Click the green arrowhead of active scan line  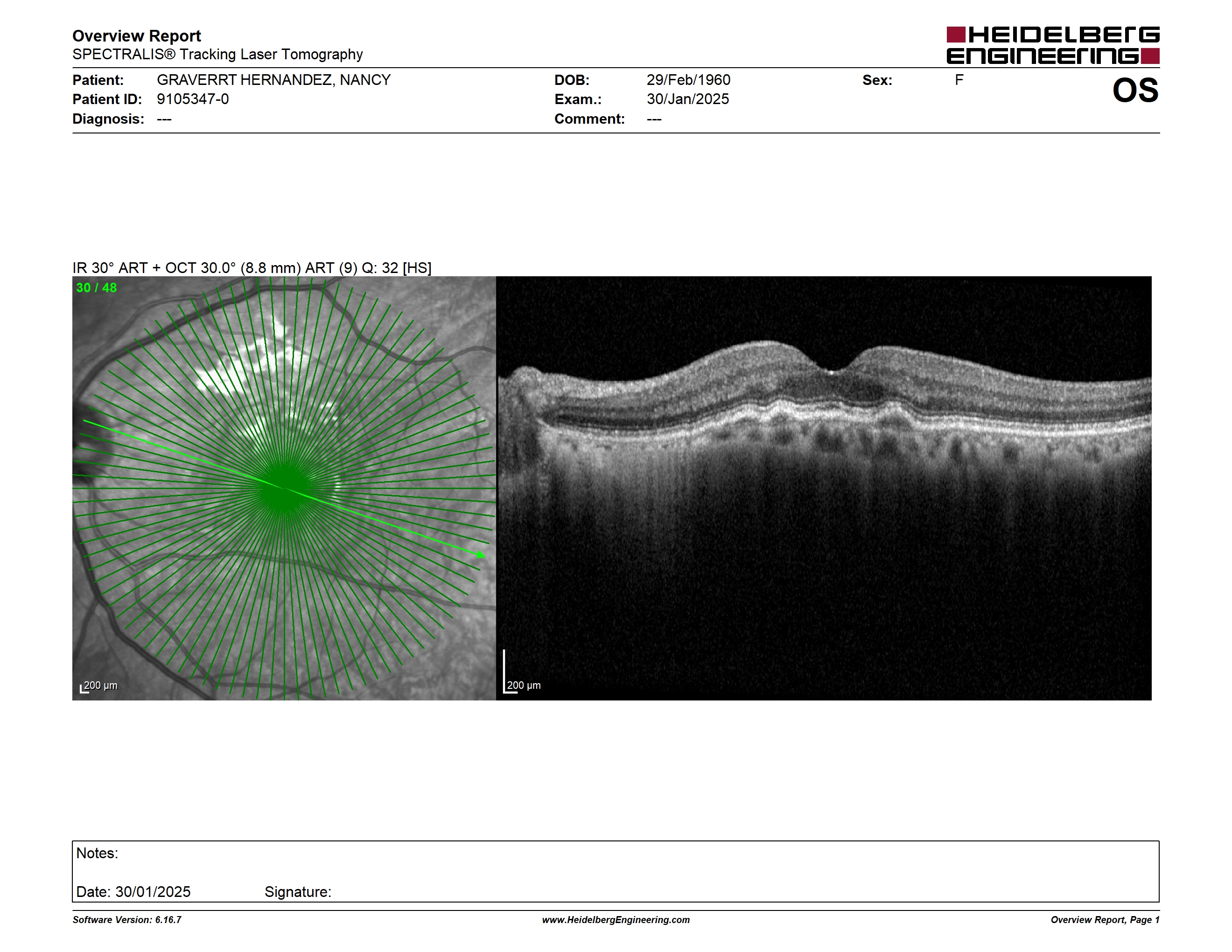click(481, 555)
